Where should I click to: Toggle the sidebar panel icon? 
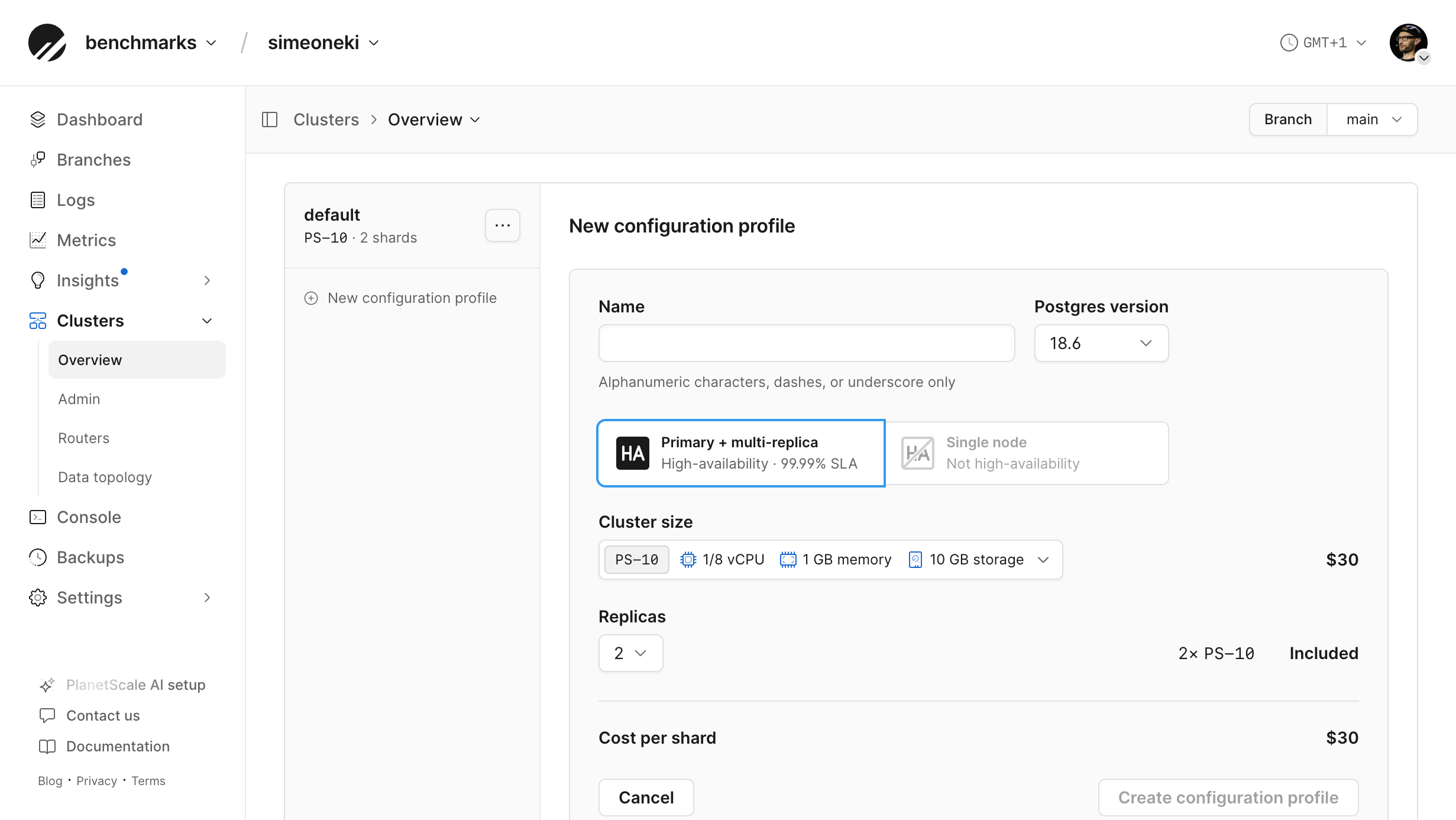click(270, 120)
